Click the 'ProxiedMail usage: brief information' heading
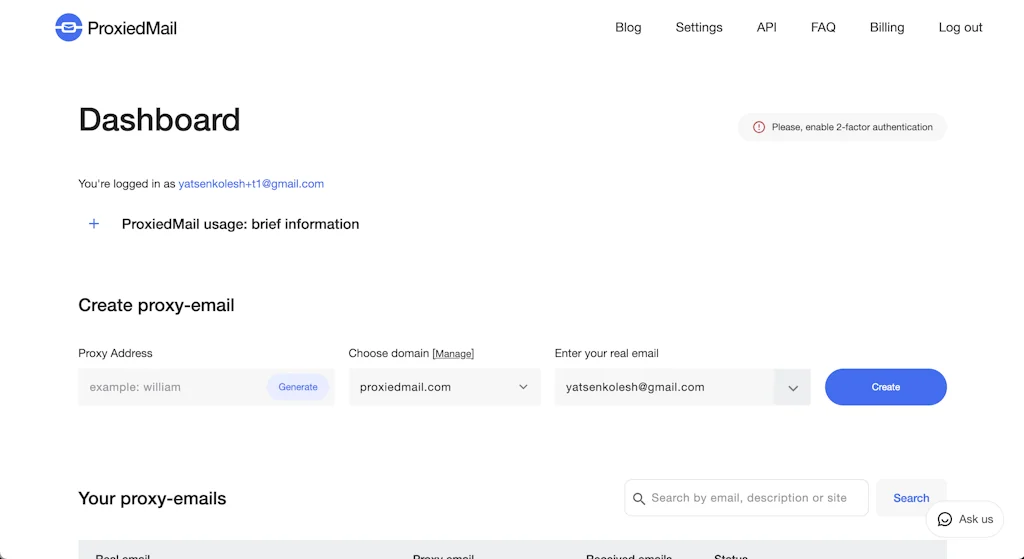The width and height of the screenshot is (1024, 559). click(x=240, y=224)
